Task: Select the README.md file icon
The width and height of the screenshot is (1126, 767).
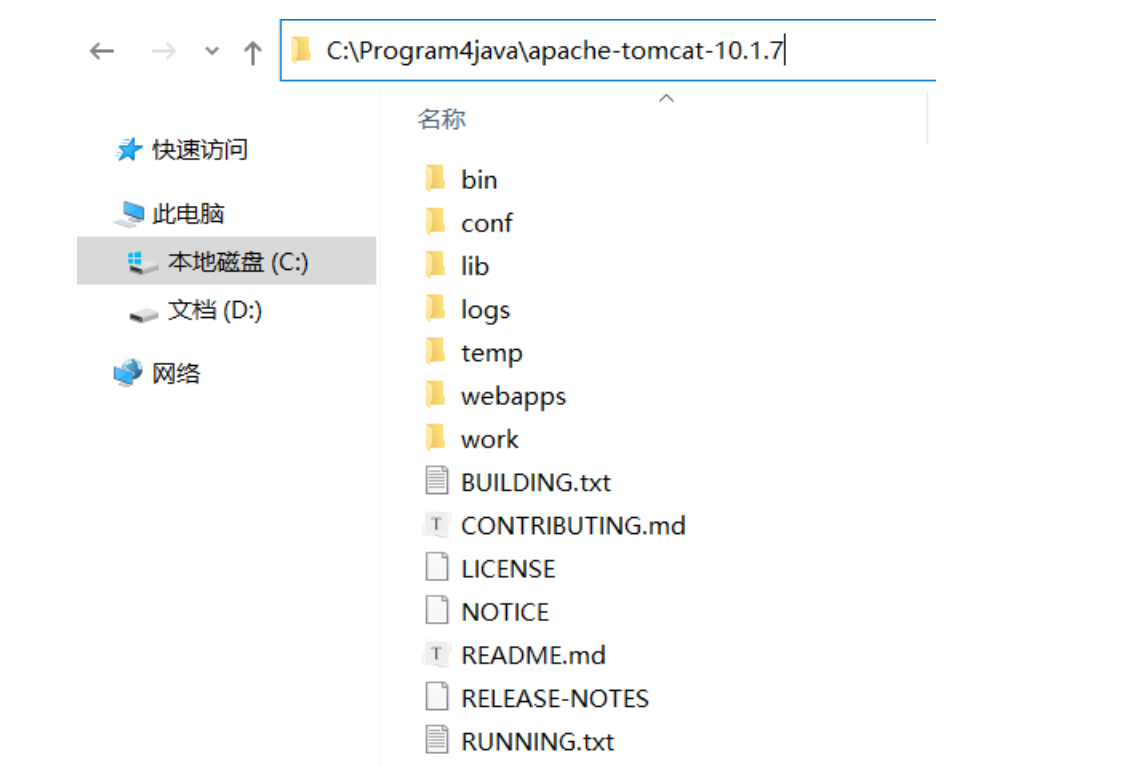Action: coord(437,654)
